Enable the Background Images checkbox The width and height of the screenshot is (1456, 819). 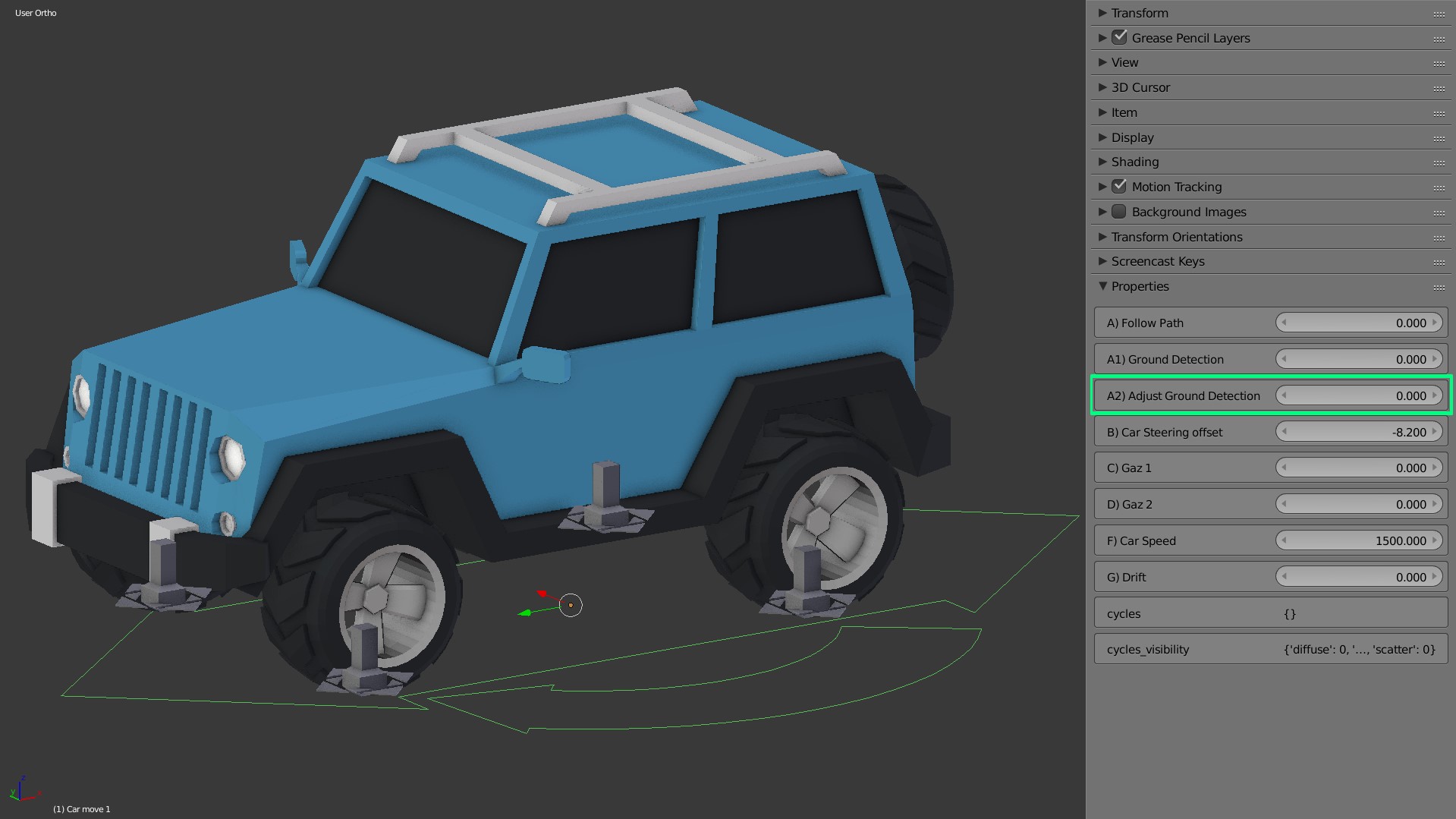click(1118, 212)
